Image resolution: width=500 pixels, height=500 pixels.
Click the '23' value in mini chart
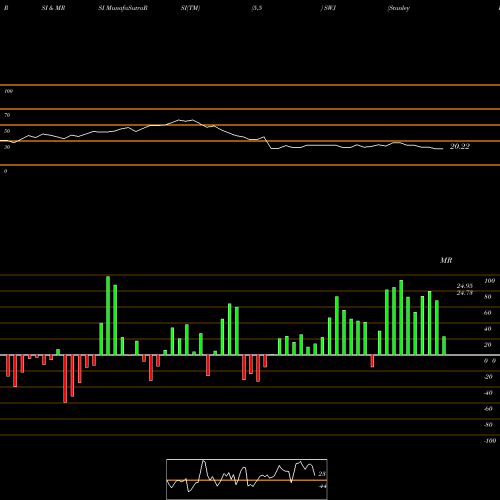322,474
